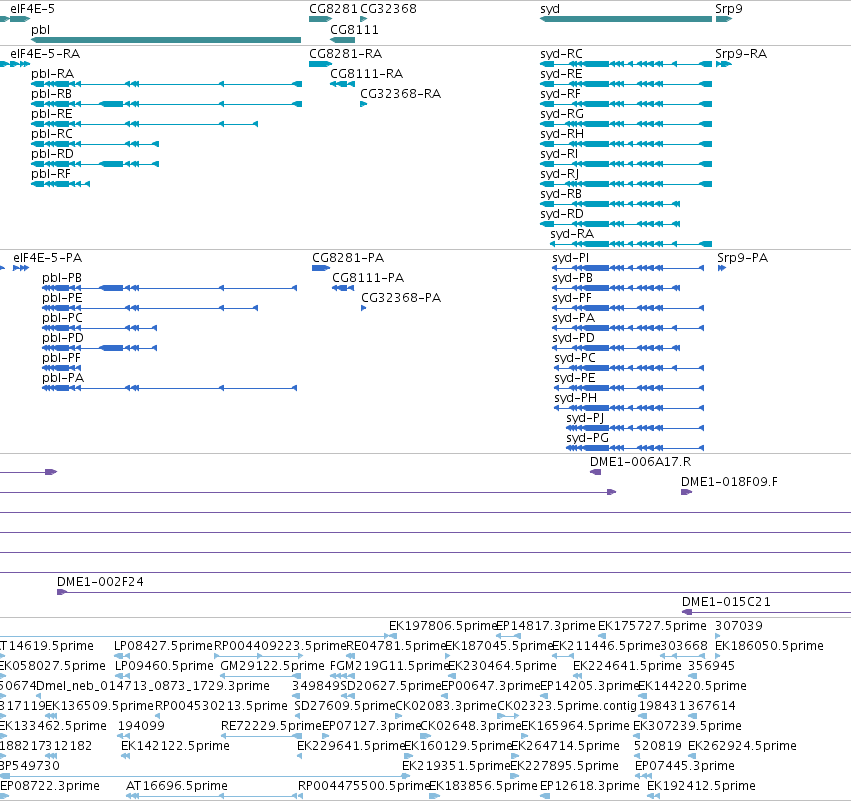The height and width of the screenshot is (801, 851).
Task: Click the syd gene span bar
Action: click(626, 19)
